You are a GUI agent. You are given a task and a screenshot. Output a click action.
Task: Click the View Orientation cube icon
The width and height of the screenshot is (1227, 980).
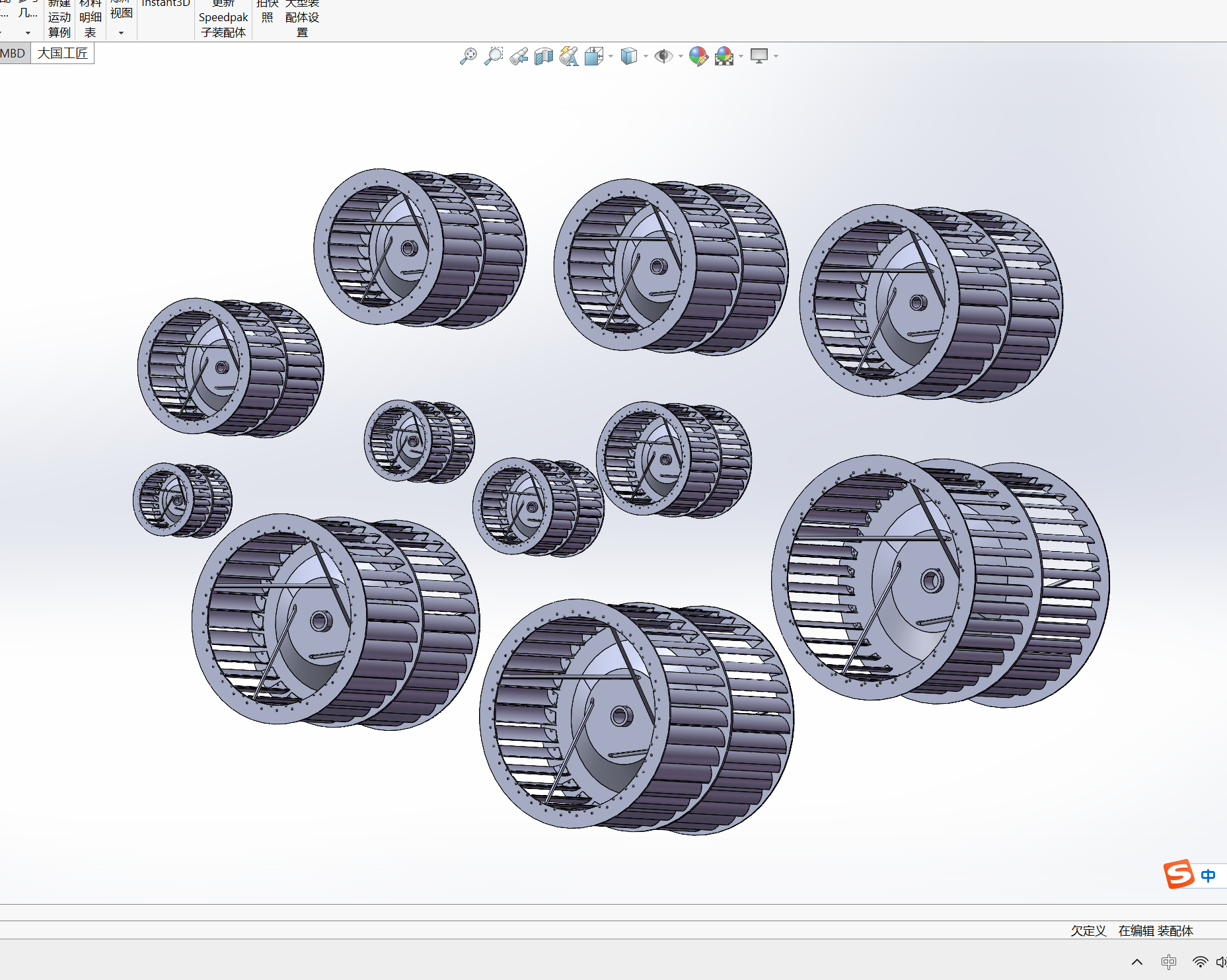click(x=594, y=56)
